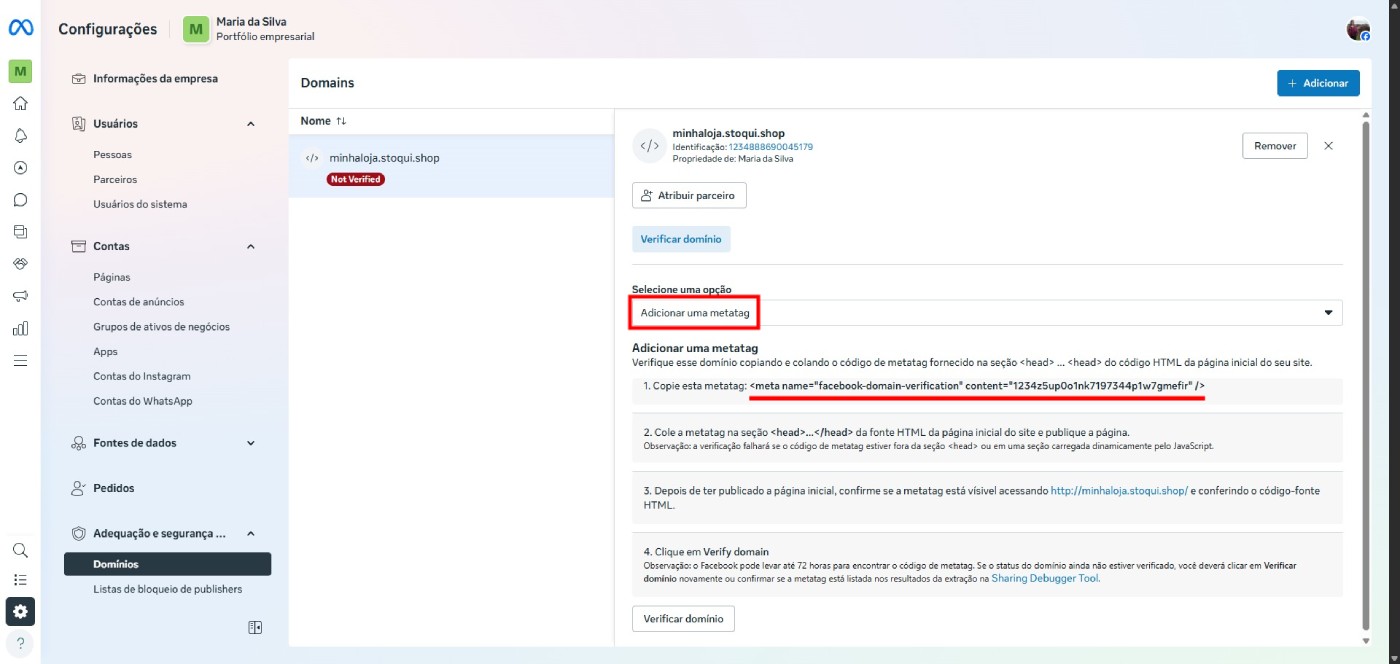Open the settings gear icon
1400x664 pixels.
point(20,611)
